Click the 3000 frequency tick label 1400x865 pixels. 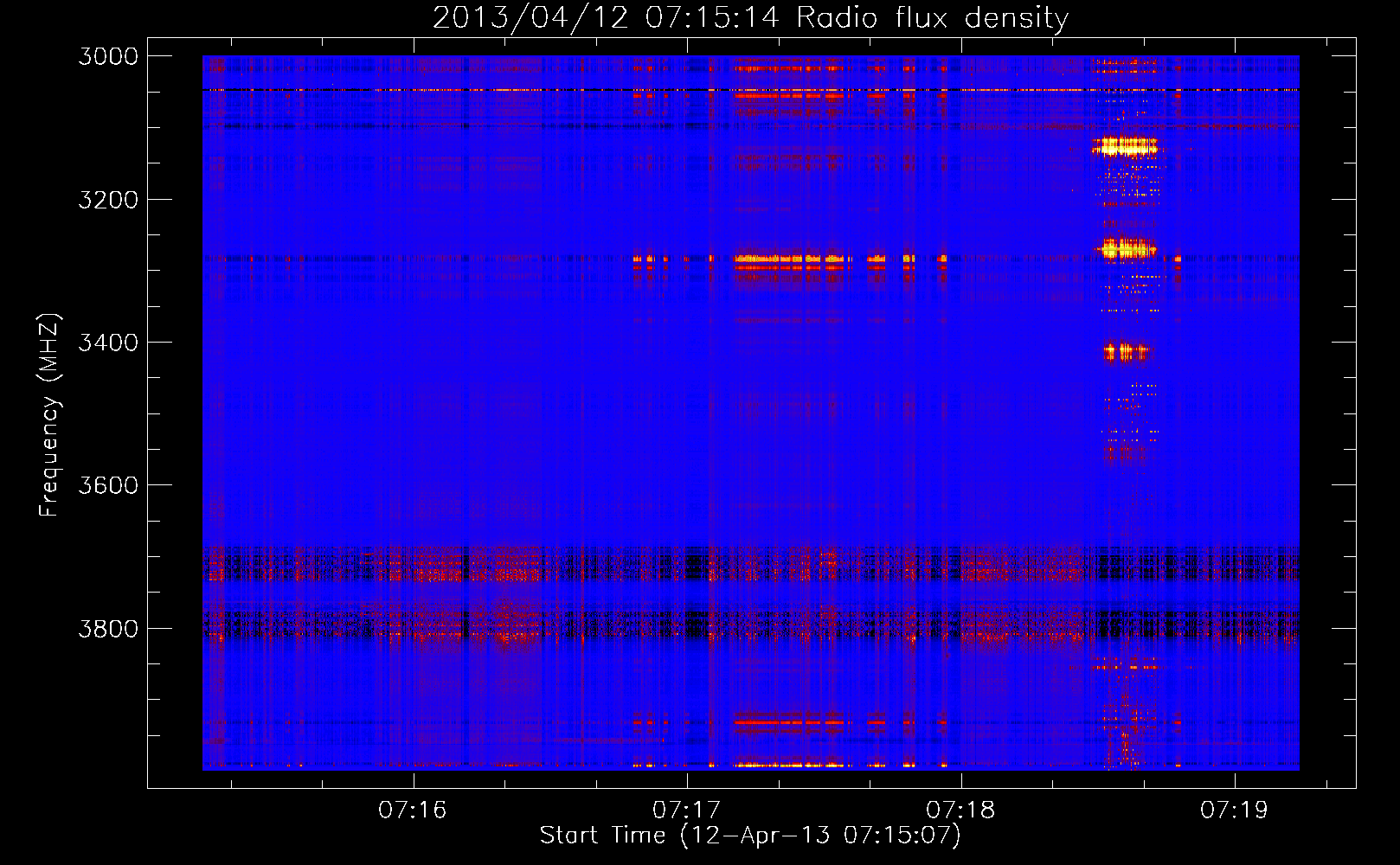coord(108,56)
